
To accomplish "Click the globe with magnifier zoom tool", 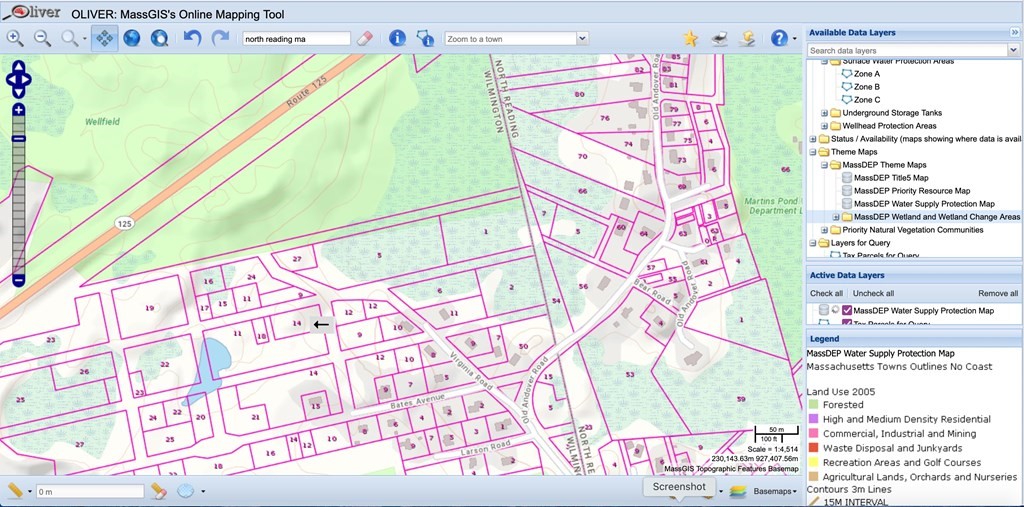I will coord(159,39).
